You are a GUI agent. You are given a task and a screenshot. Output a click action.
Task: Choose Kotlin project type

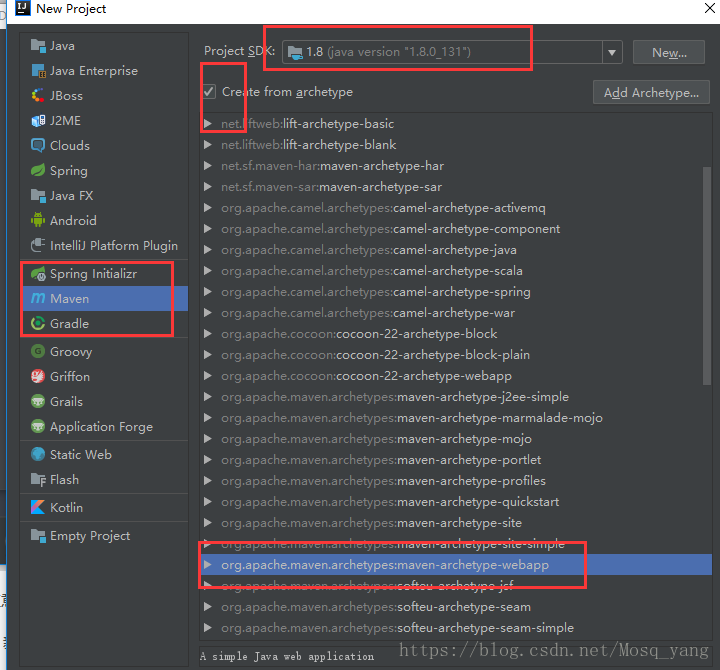pos(105,507)
